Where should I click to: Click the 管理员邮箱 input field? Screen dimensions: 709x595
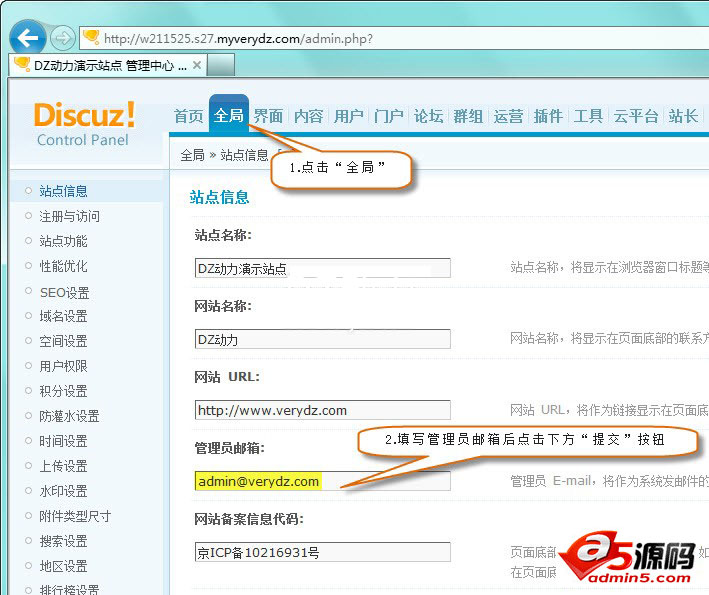[322, 481]
